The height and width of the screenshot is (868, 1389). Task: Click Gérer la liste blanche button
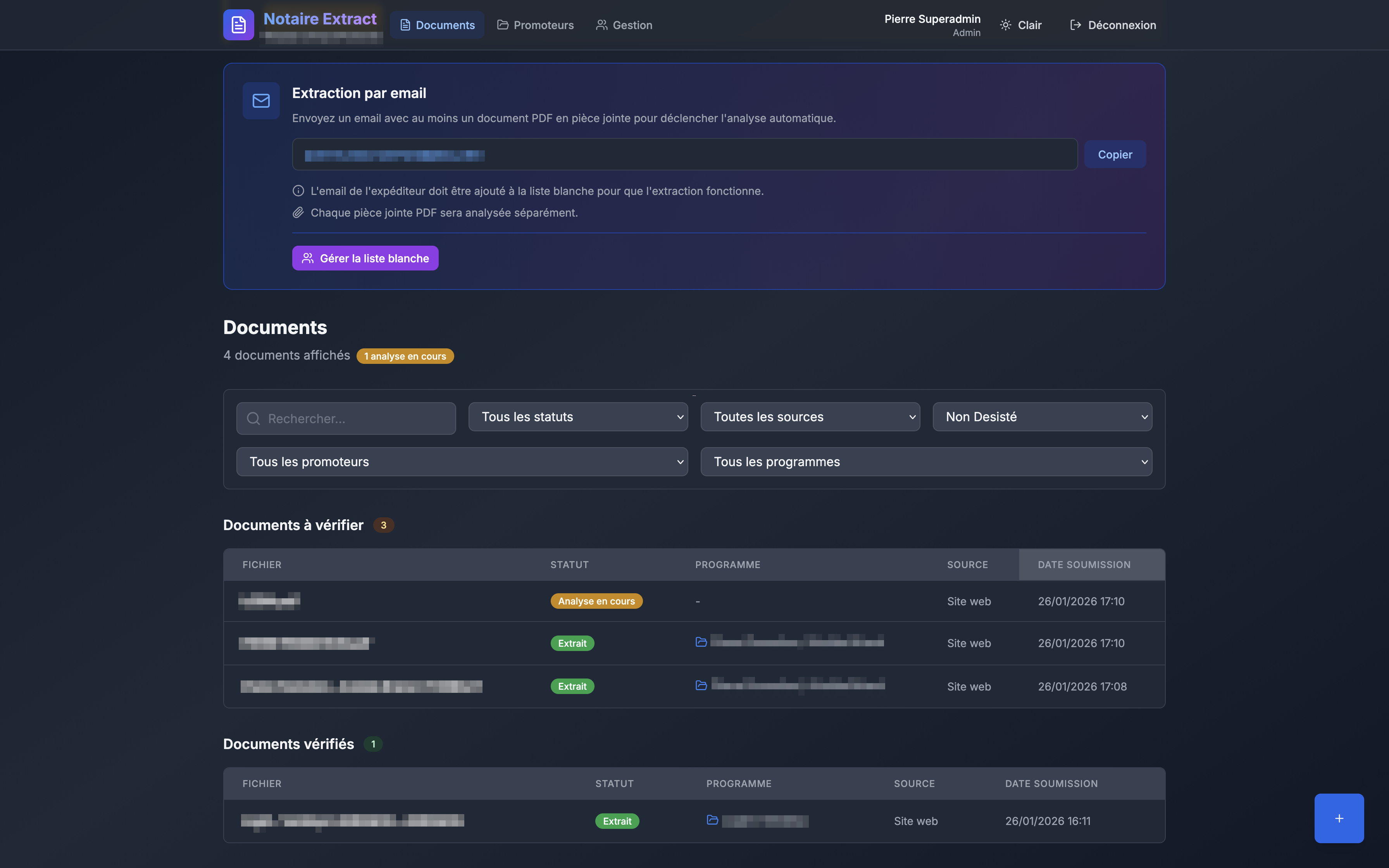tap(365, 258)
